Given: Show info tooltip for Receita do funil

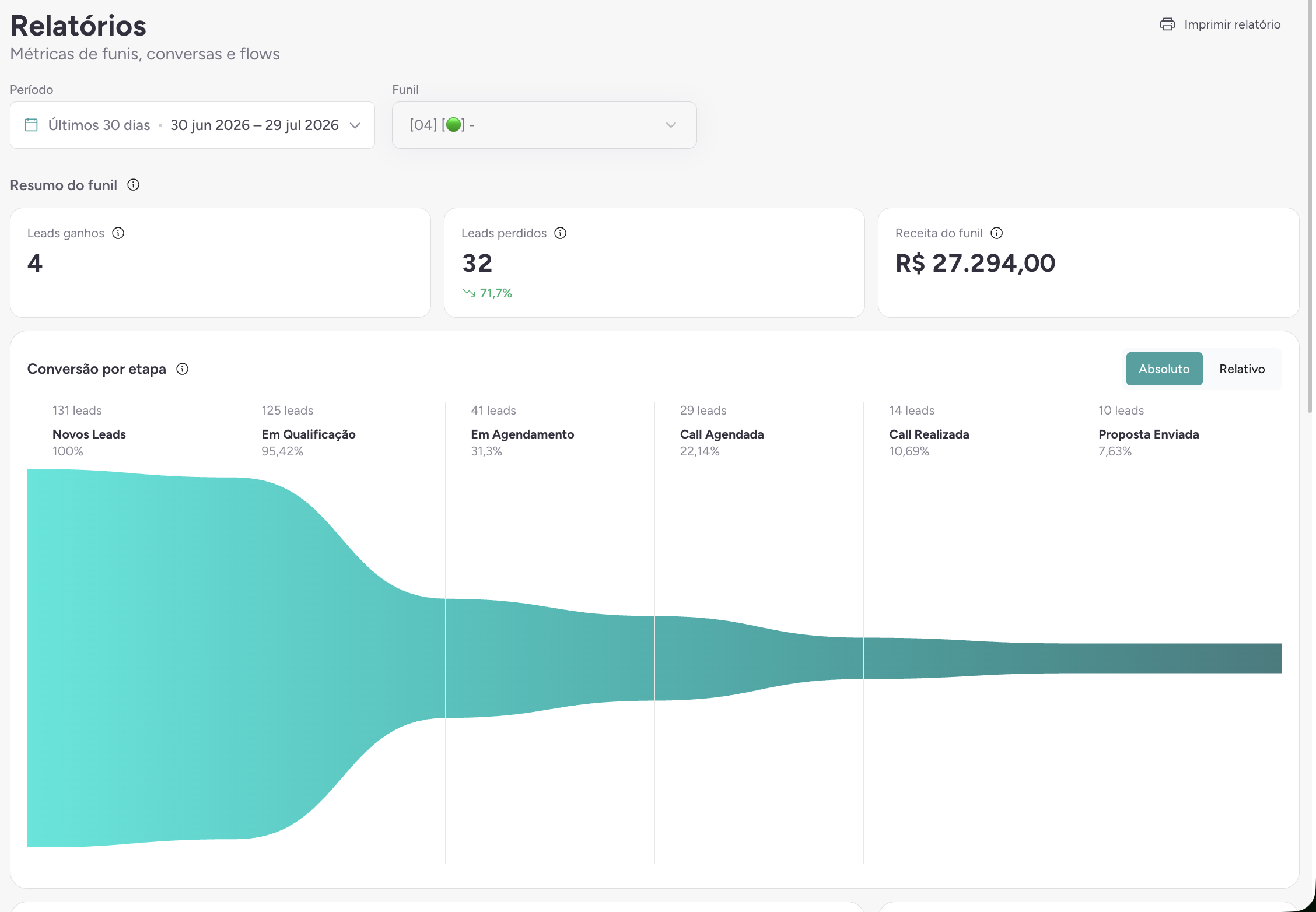Looking at the screenshot, I should coord(997,233).
